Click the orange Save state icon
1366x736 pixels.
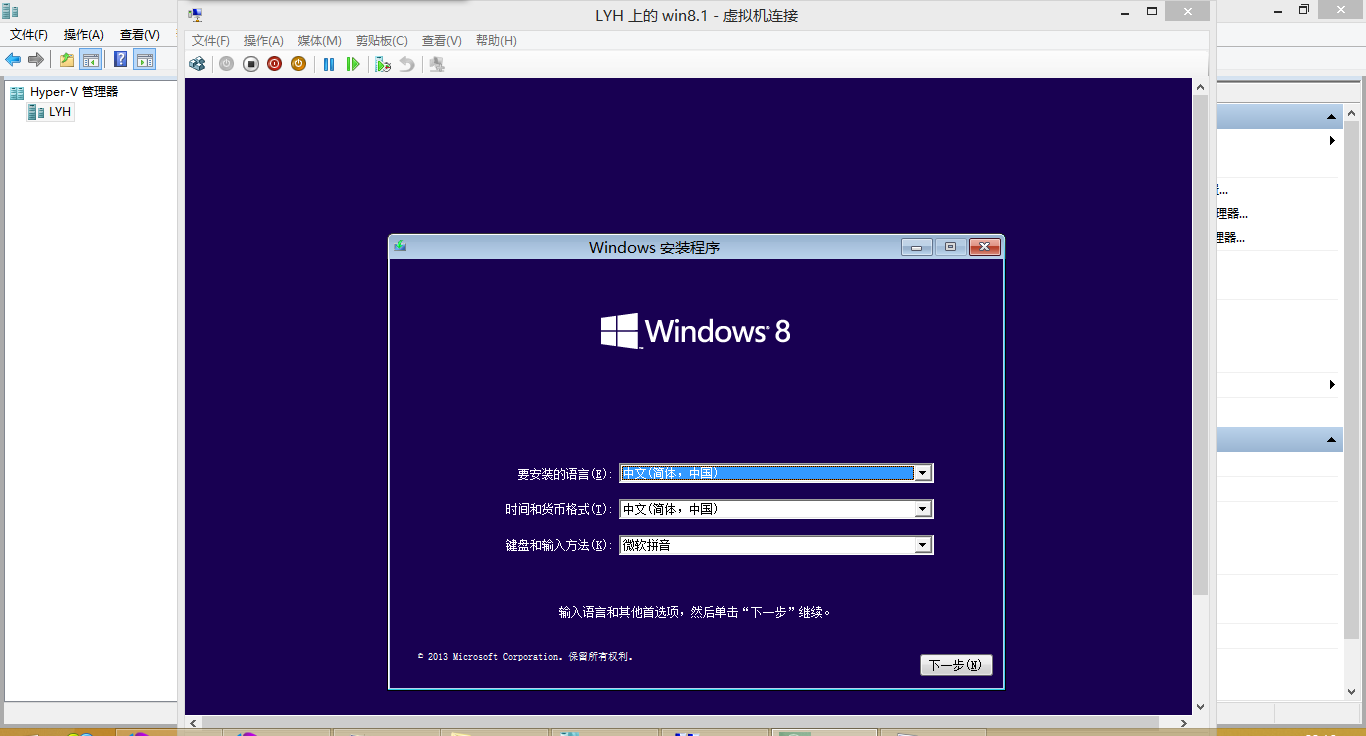(298, 64)
